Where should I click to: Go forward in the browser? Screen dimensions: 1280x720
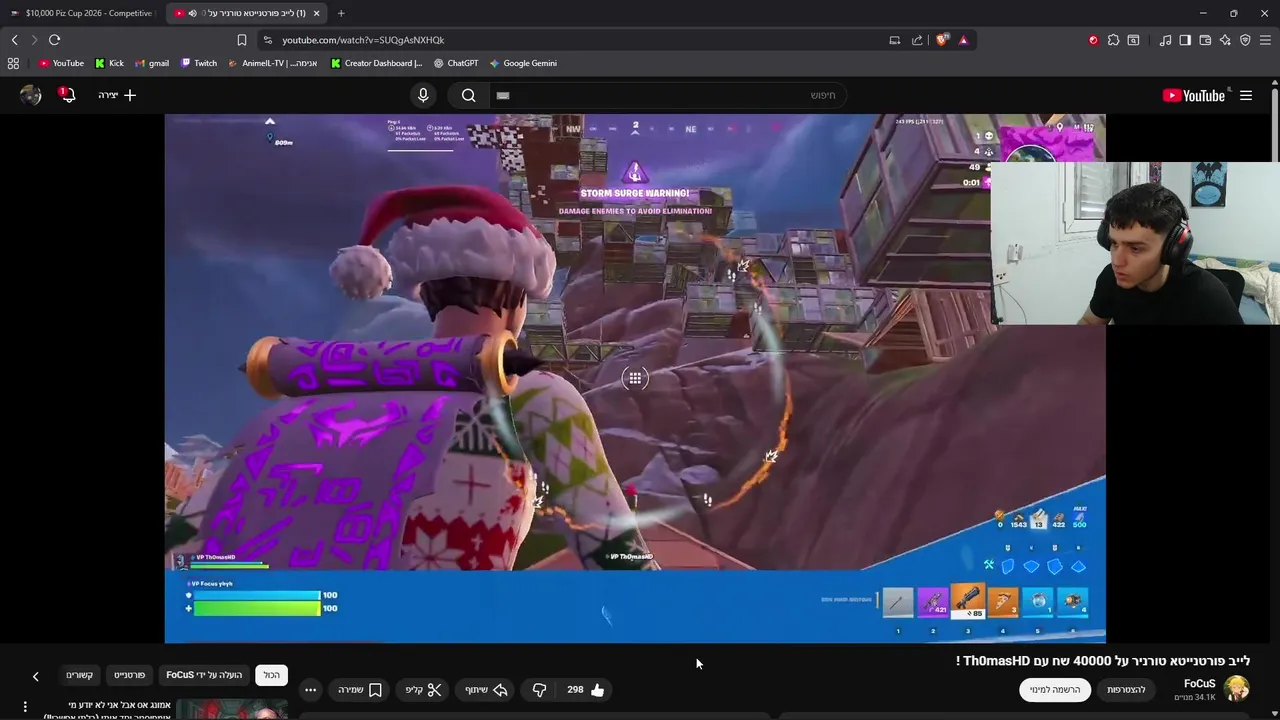tap(34, 40)
